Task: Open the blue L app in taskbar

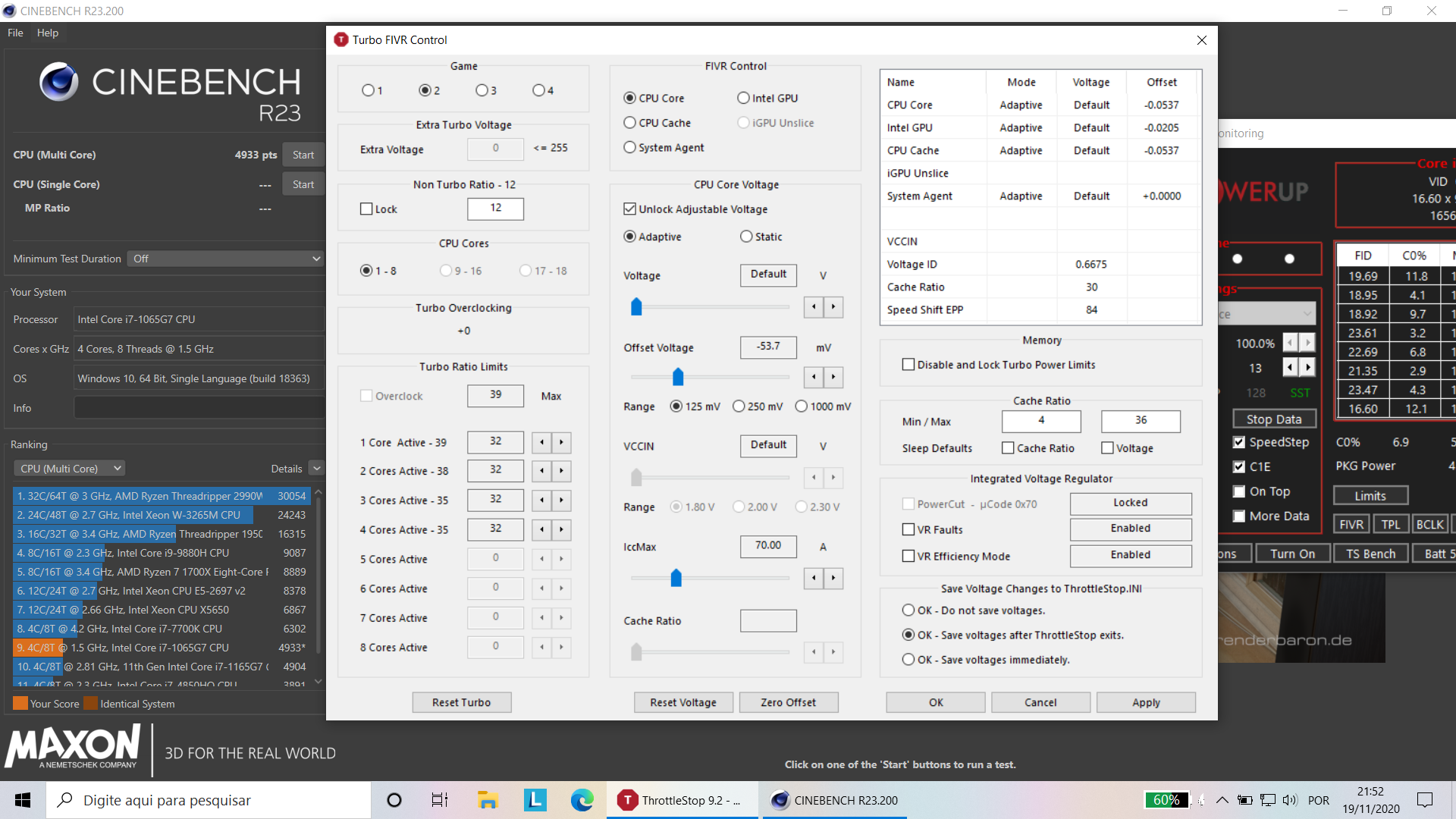Action: point(535,800)
